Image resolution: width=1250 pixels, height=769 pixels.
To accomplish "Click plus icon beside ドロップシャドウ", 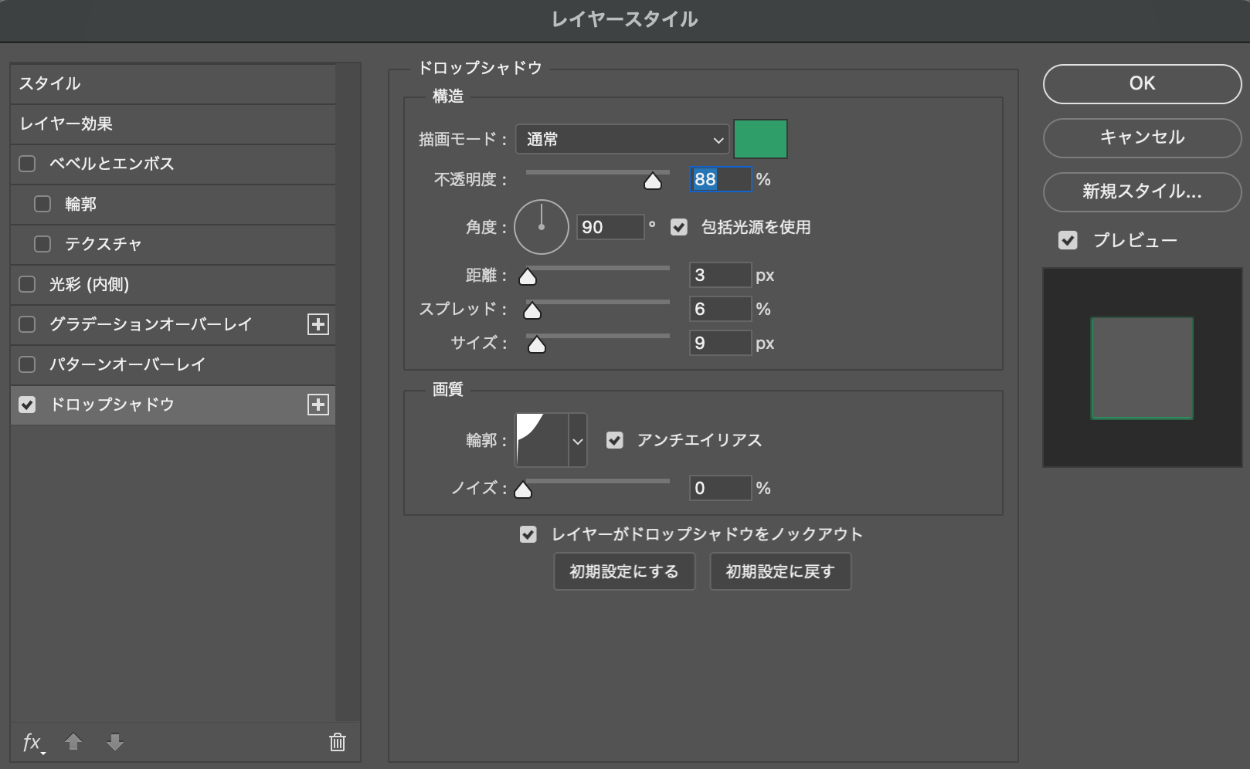I will pyautogui.click(x=318, y=404).
